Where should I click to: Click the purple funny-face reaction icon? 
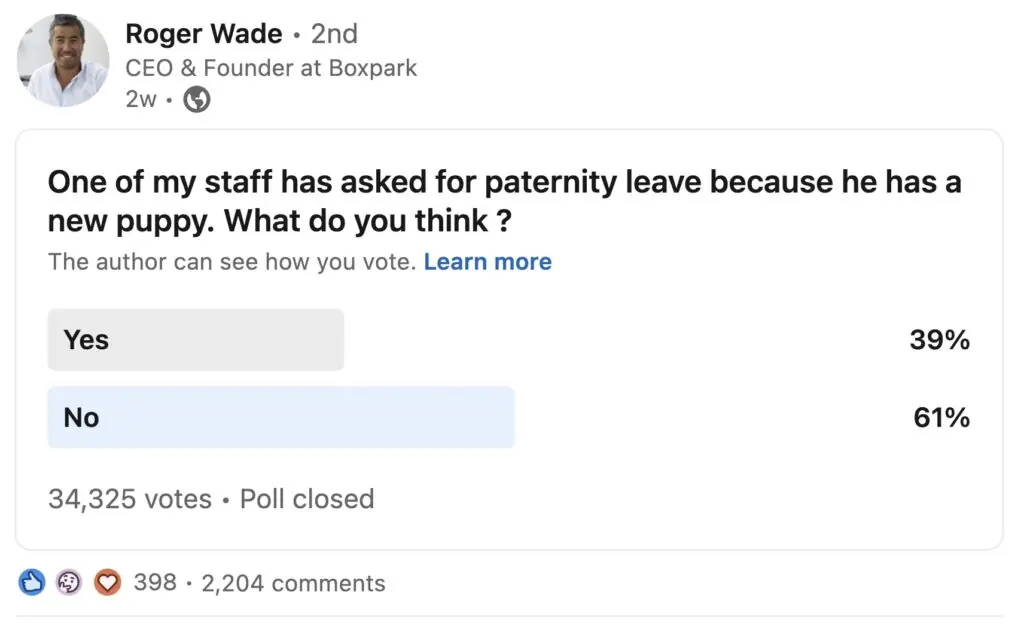[69, 582]
